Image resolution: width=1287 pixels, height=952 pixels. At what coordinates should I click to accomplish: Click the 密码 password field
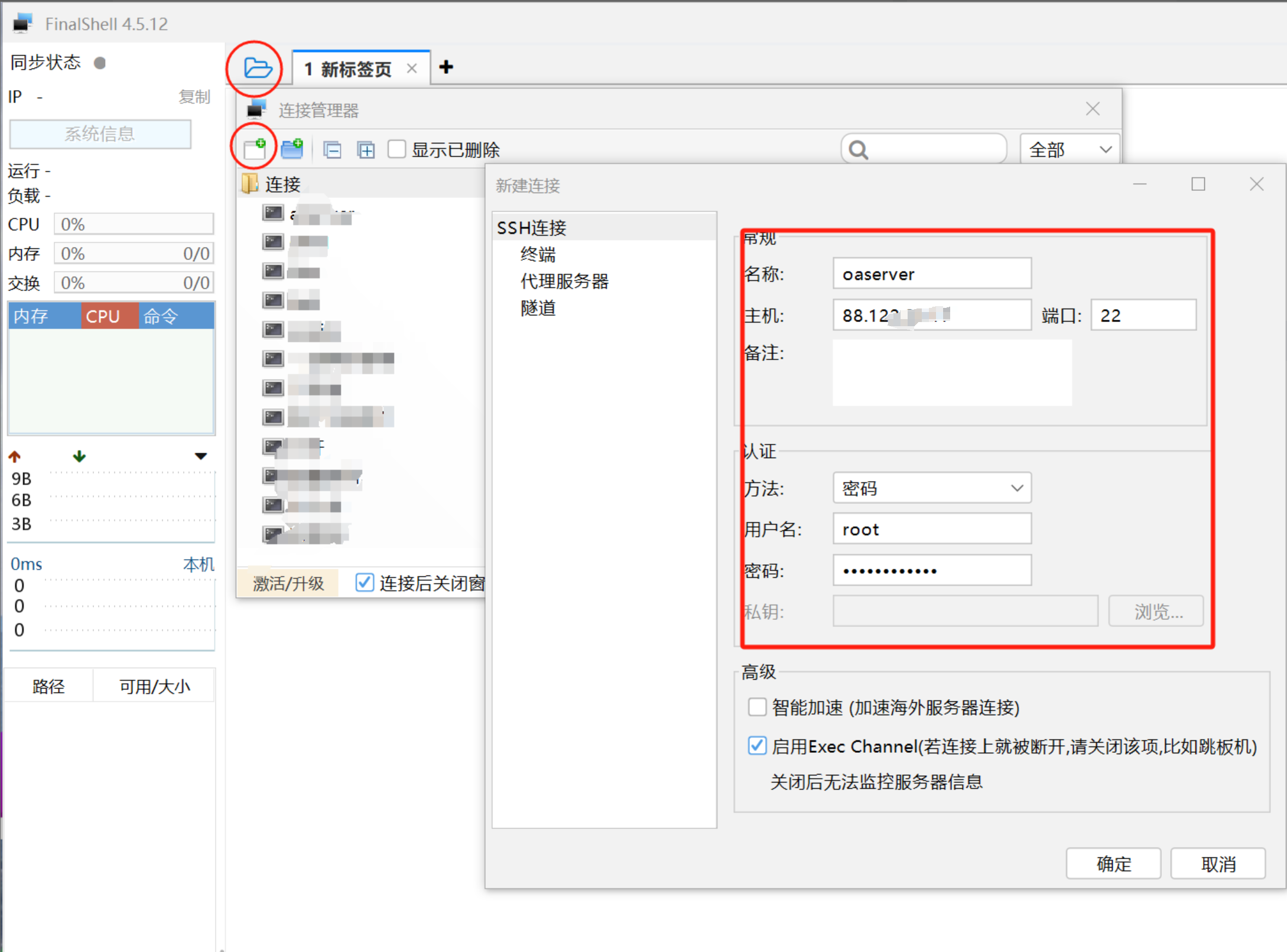point(932,570)
